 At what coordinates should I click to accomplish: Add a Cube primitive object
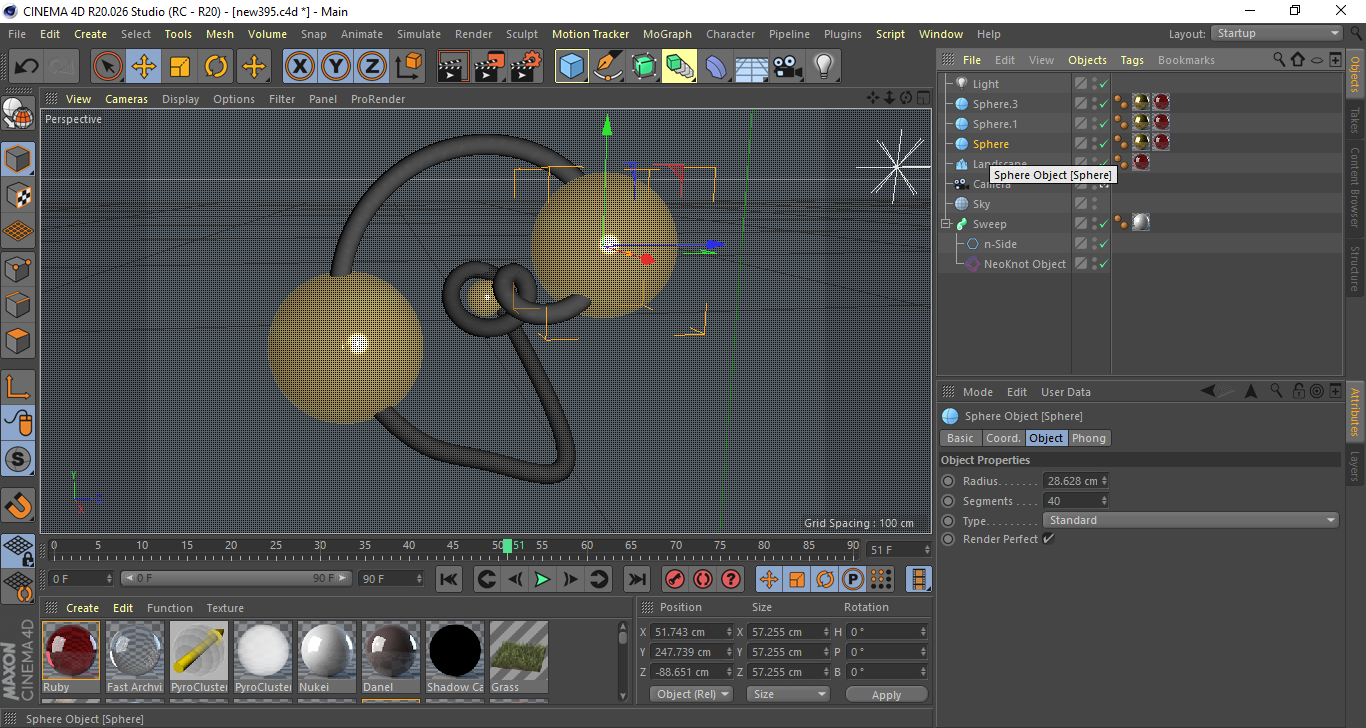[572, 67]
